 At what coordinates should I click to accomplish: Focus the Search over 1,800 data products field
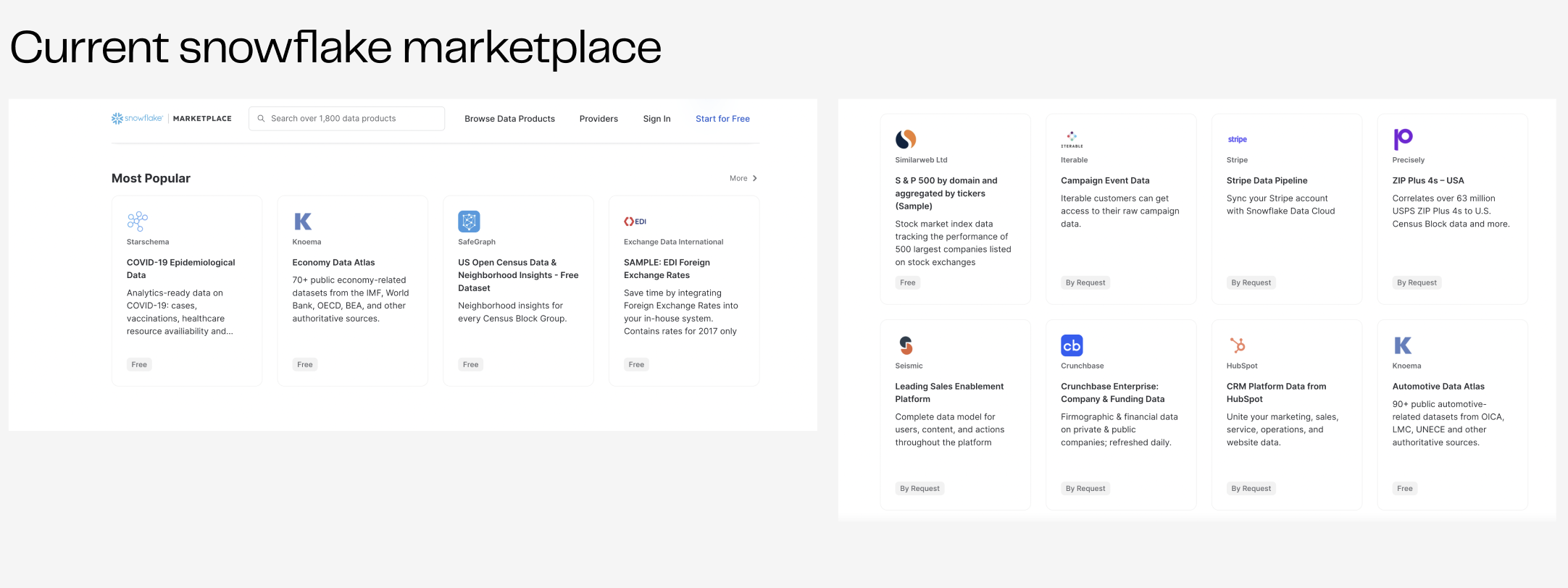click(346, 118)
